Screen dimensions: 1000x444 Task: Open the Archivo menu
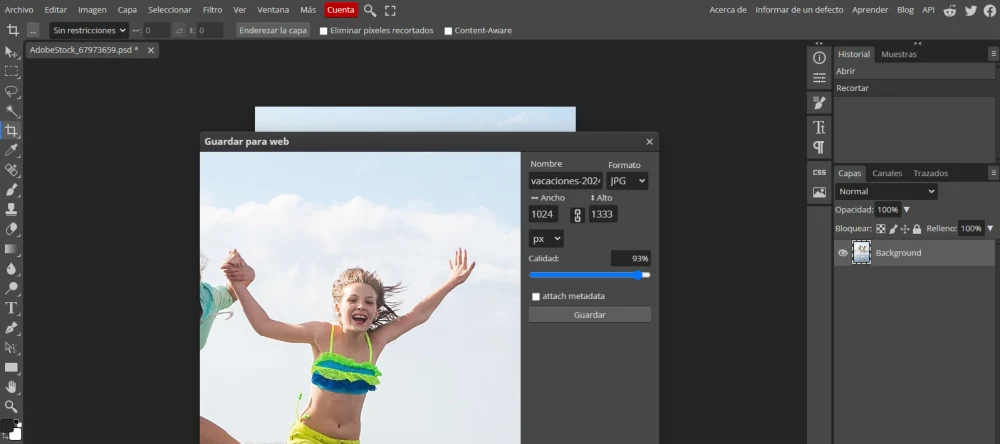[18, 10]
